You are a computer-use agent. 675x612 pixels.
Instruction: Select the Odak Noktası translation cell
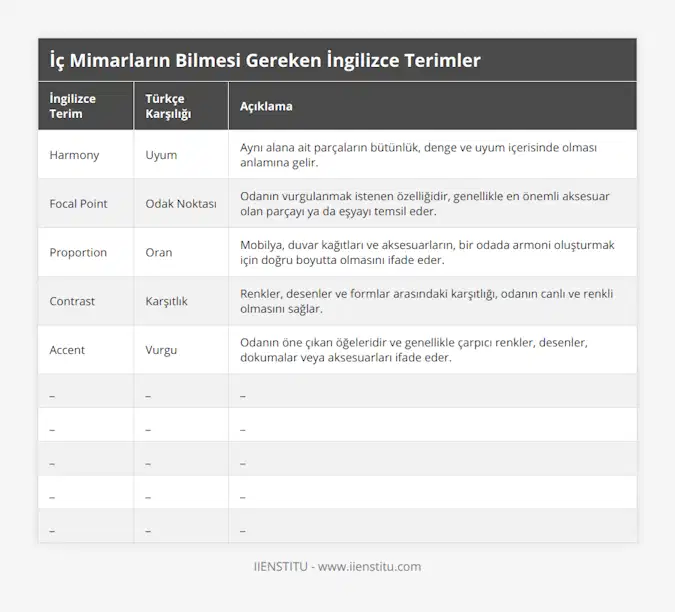point(180,203)
